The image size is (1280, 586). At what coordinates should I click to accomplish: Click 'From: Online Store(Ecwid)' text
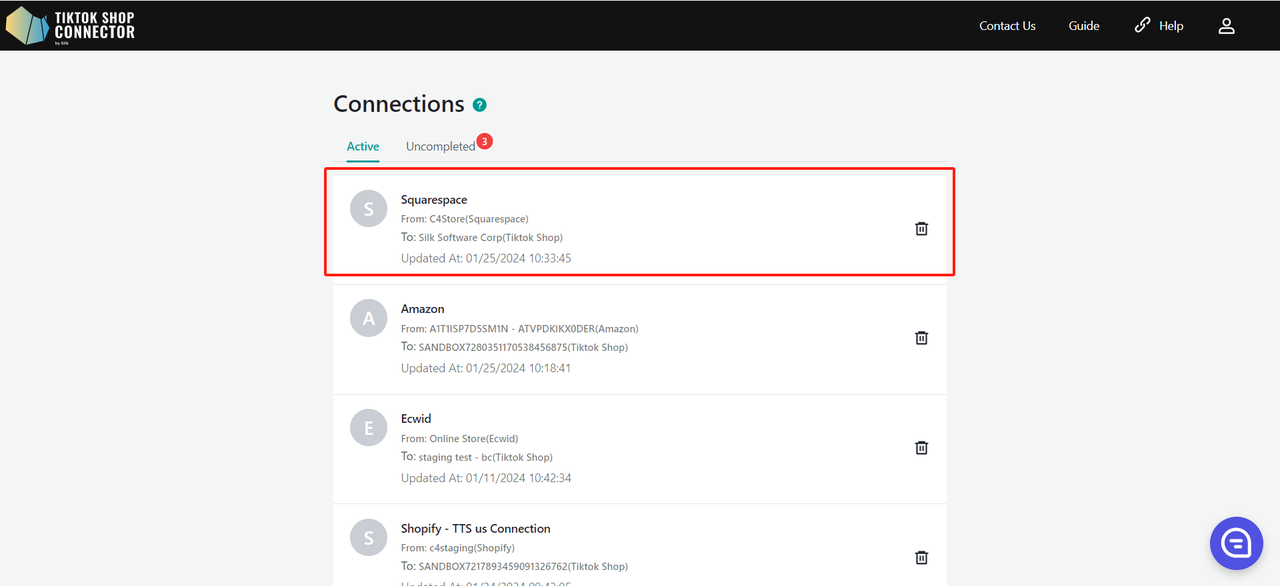[x=459, y=439]
